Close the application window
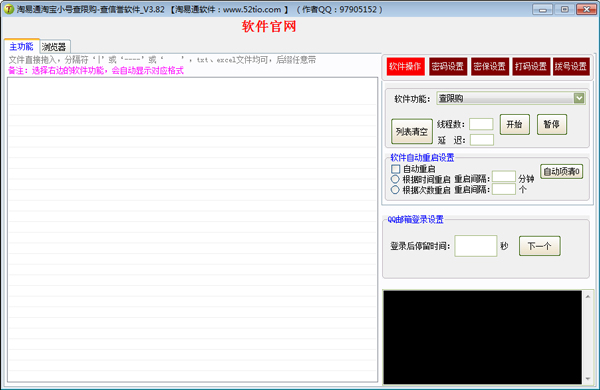 [x=586, y=10]
